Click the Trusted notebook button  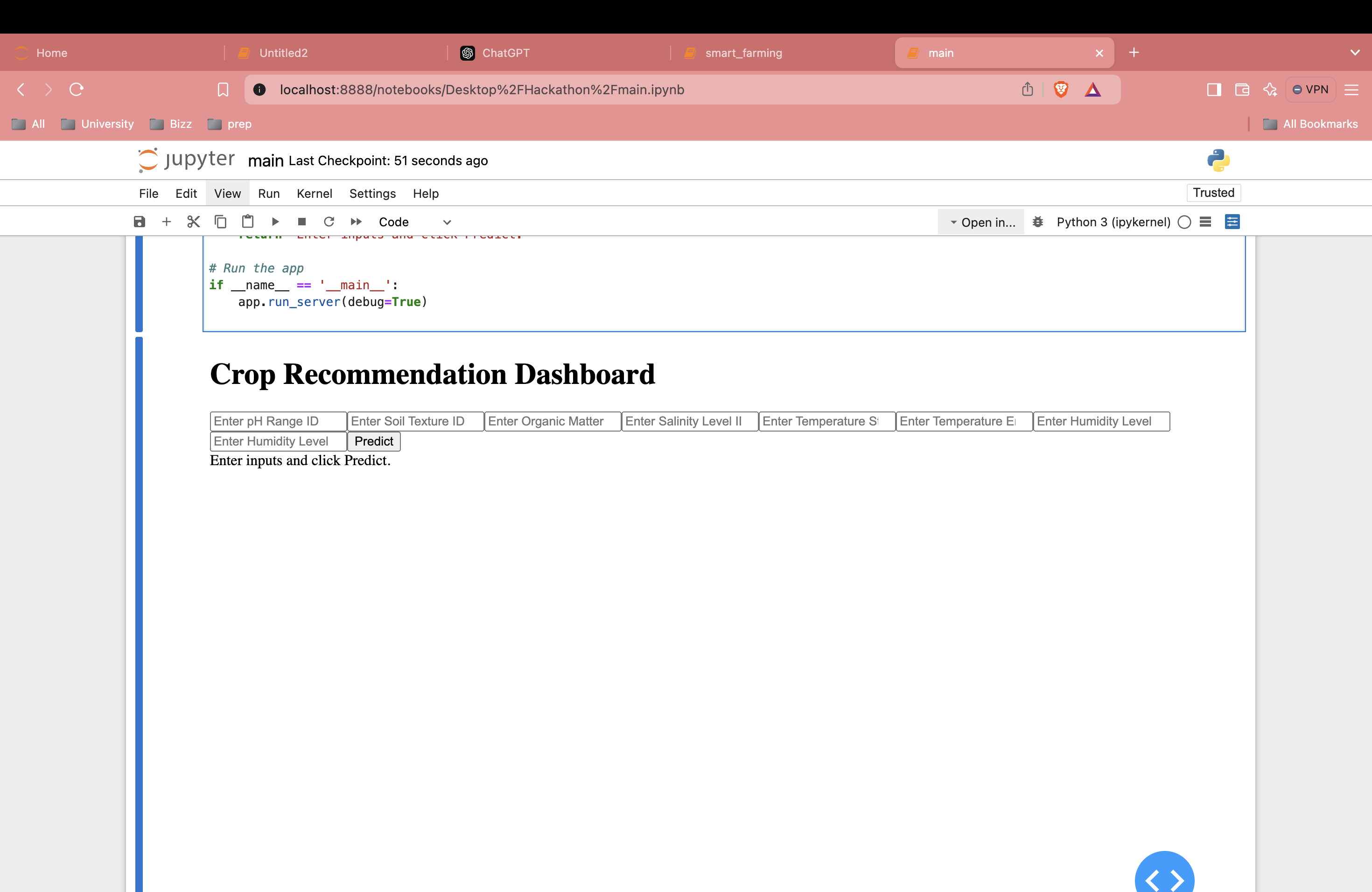pos(1213,193)
